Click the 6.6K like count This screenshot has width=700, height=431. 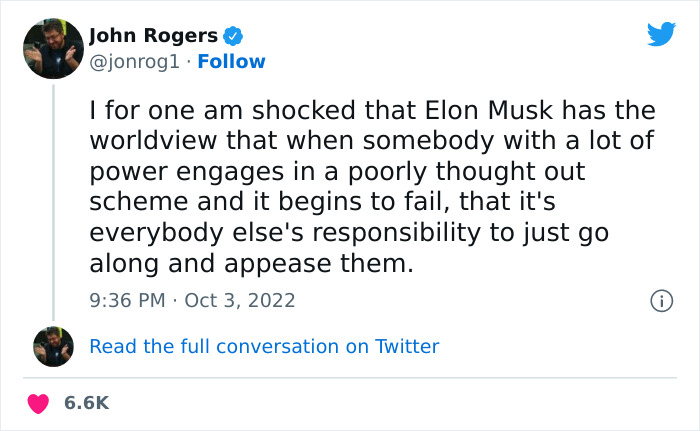click(x=86, y=403)
